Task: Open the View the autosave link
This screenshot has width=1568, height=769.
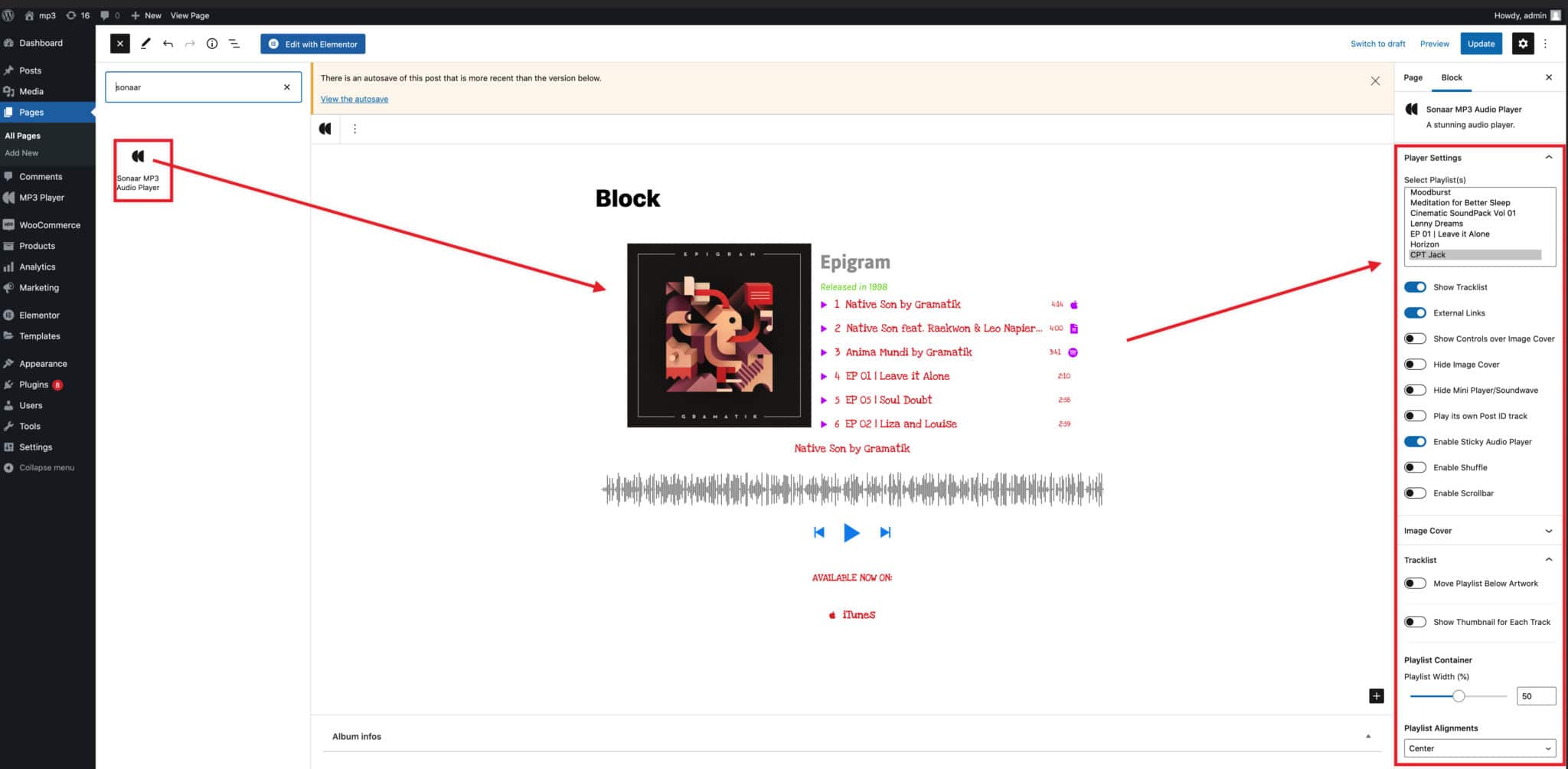Action: [x=354, y=99]
